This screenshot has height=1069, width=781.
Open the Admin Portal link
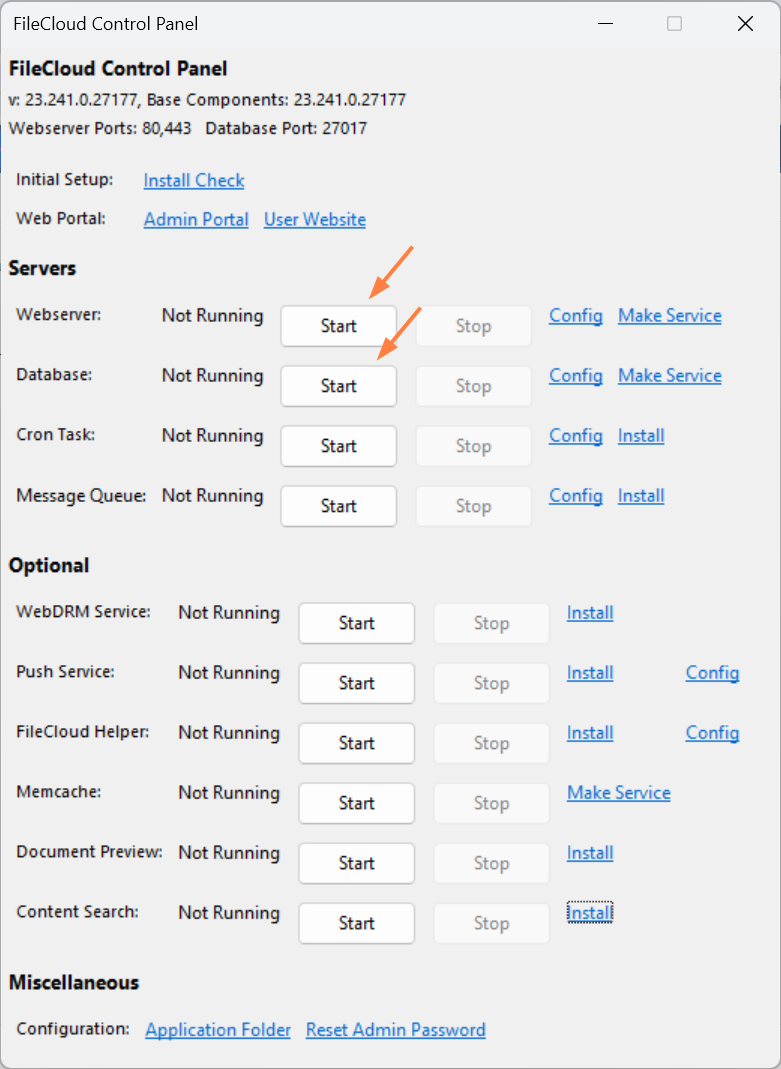click(196, 219)
